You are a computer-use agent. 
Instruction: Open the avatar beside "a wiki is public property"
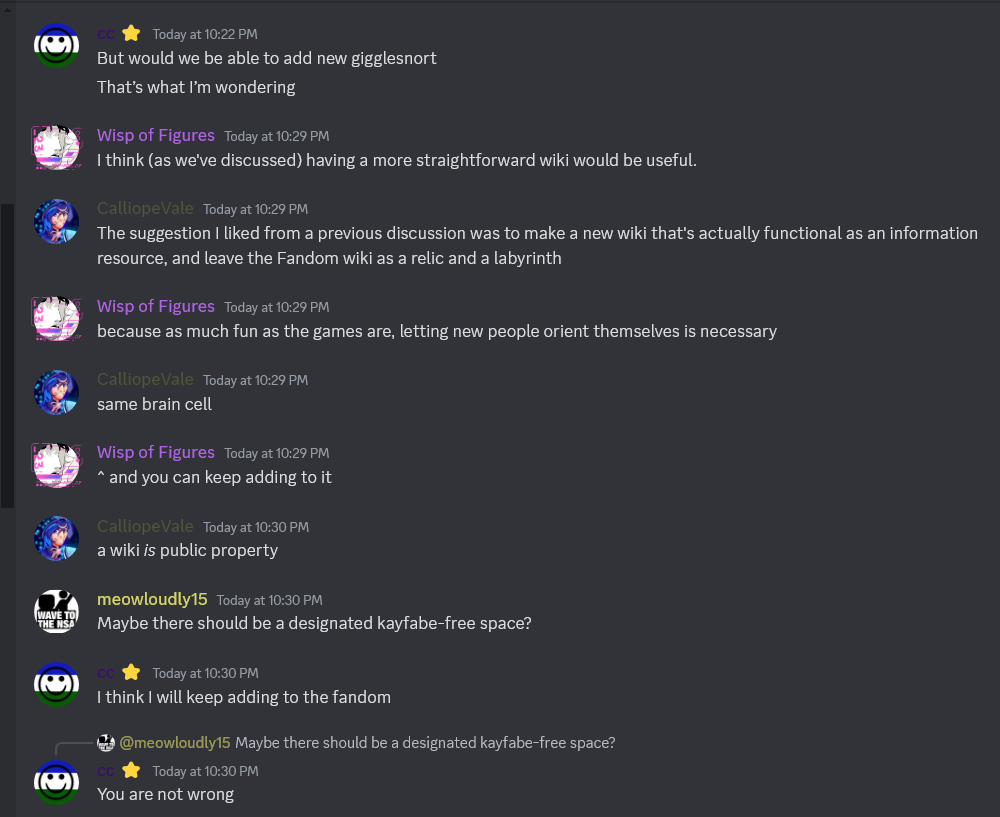(57, 538)
